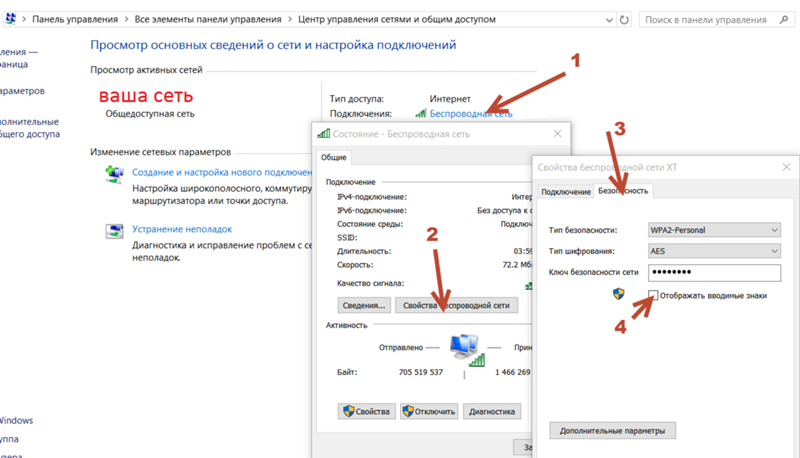Click the signal icon in Состояние window title
This screenshot has height=458, width=800.
click(323, 134)
